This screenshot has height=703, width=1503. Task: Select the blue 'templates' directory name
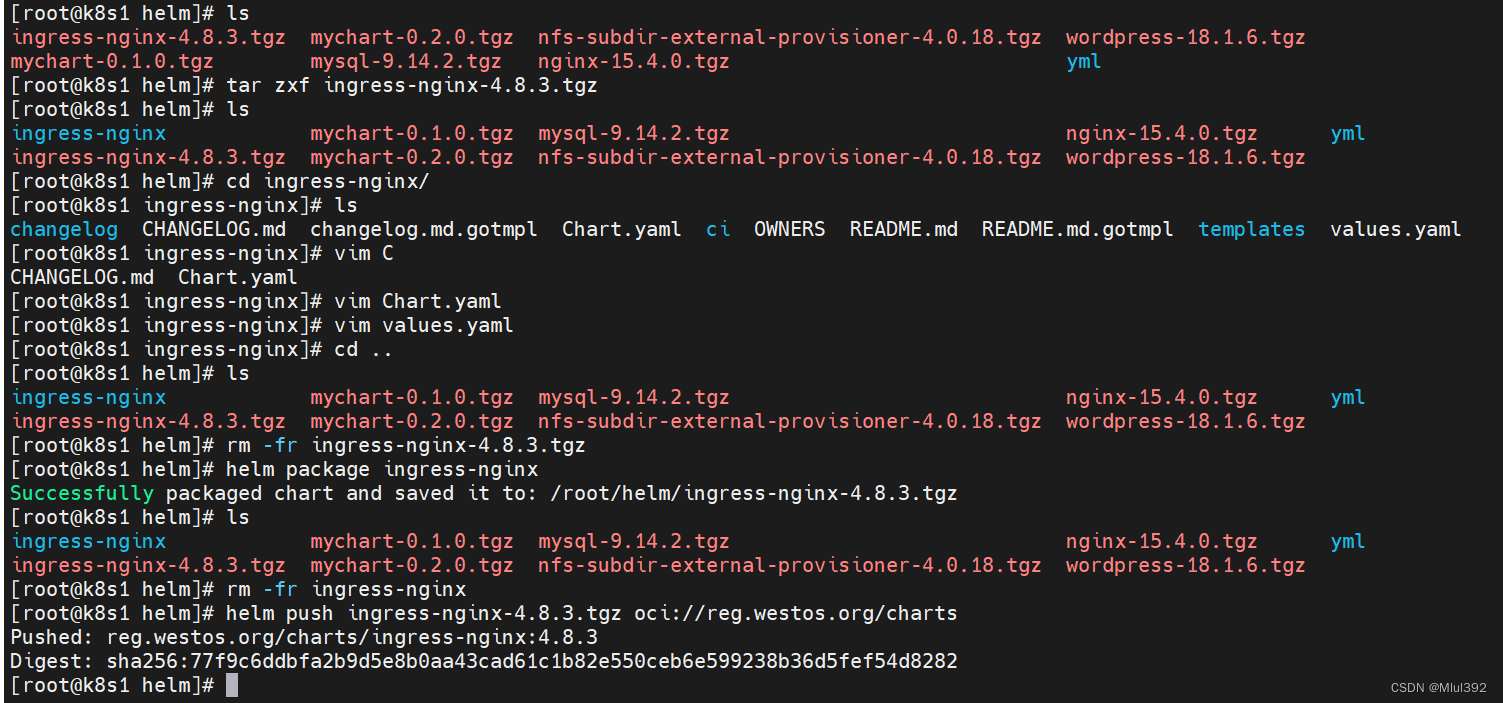pyautogui.click(x=1251, y=229)
